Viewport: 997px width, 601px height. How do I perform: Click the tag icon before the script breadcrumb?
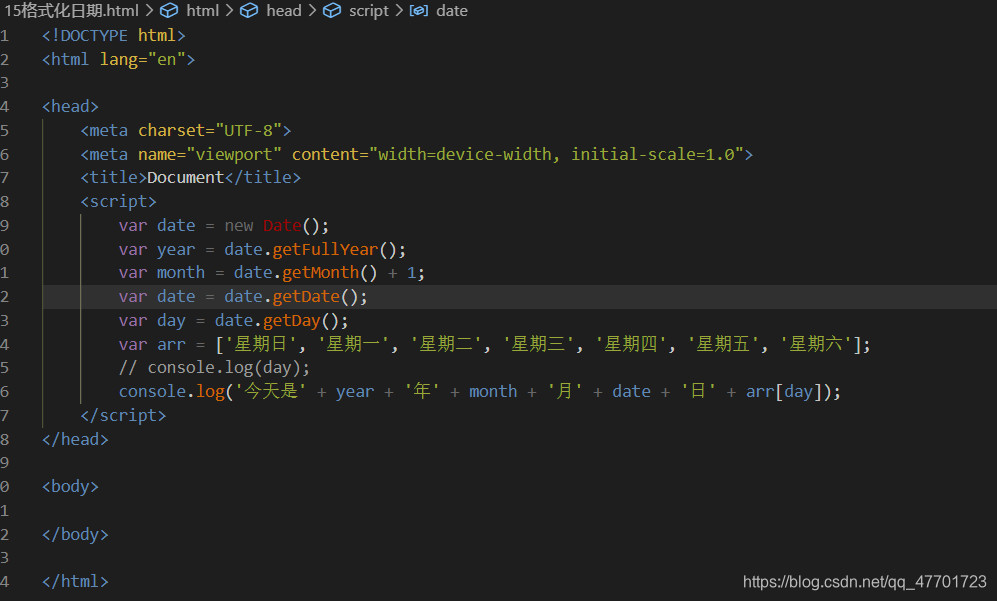(x=333, y=10)
